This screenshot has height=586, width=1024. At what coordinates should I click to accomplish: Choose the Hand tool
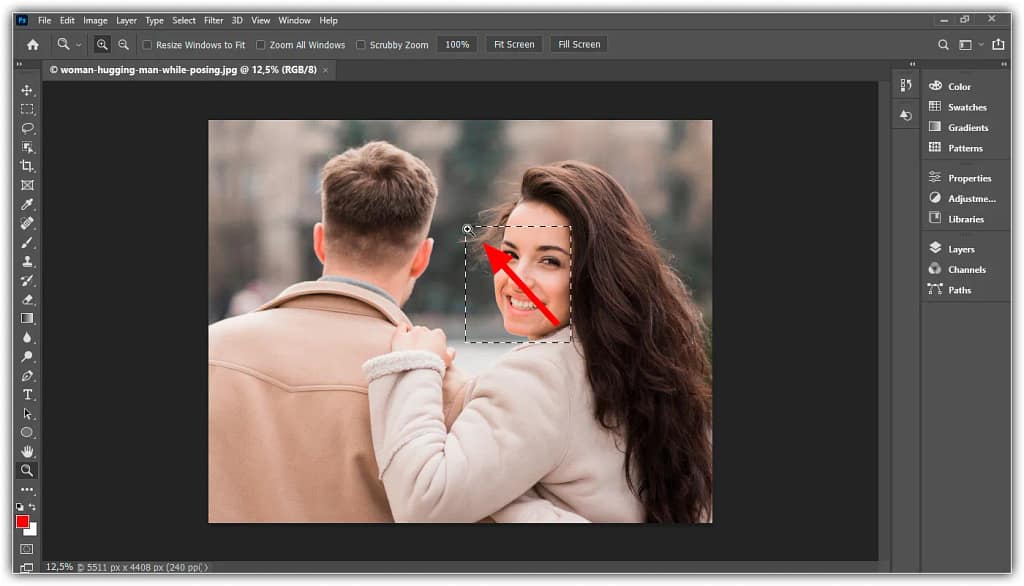click(x=27, y=452)
